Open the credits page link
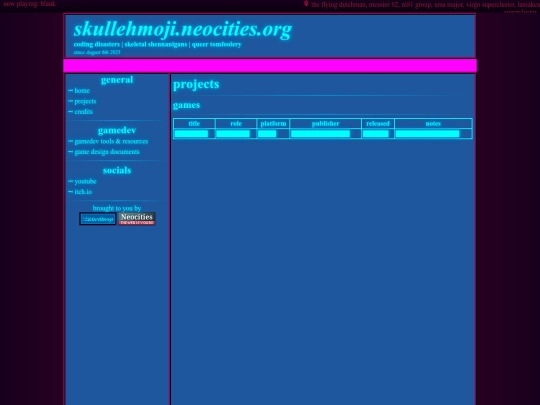The height and width of the screenshot is (405, 540). (x=83, y=112)
